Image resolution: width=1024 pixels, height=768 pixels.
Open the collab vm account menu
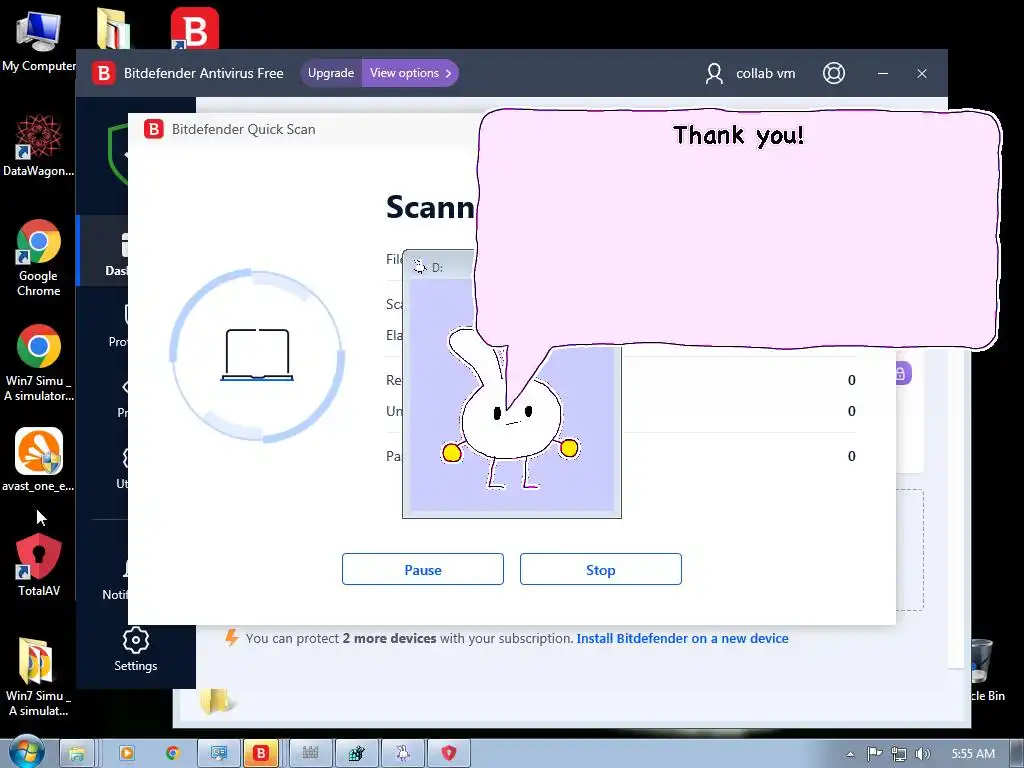(x=750, y=73)
